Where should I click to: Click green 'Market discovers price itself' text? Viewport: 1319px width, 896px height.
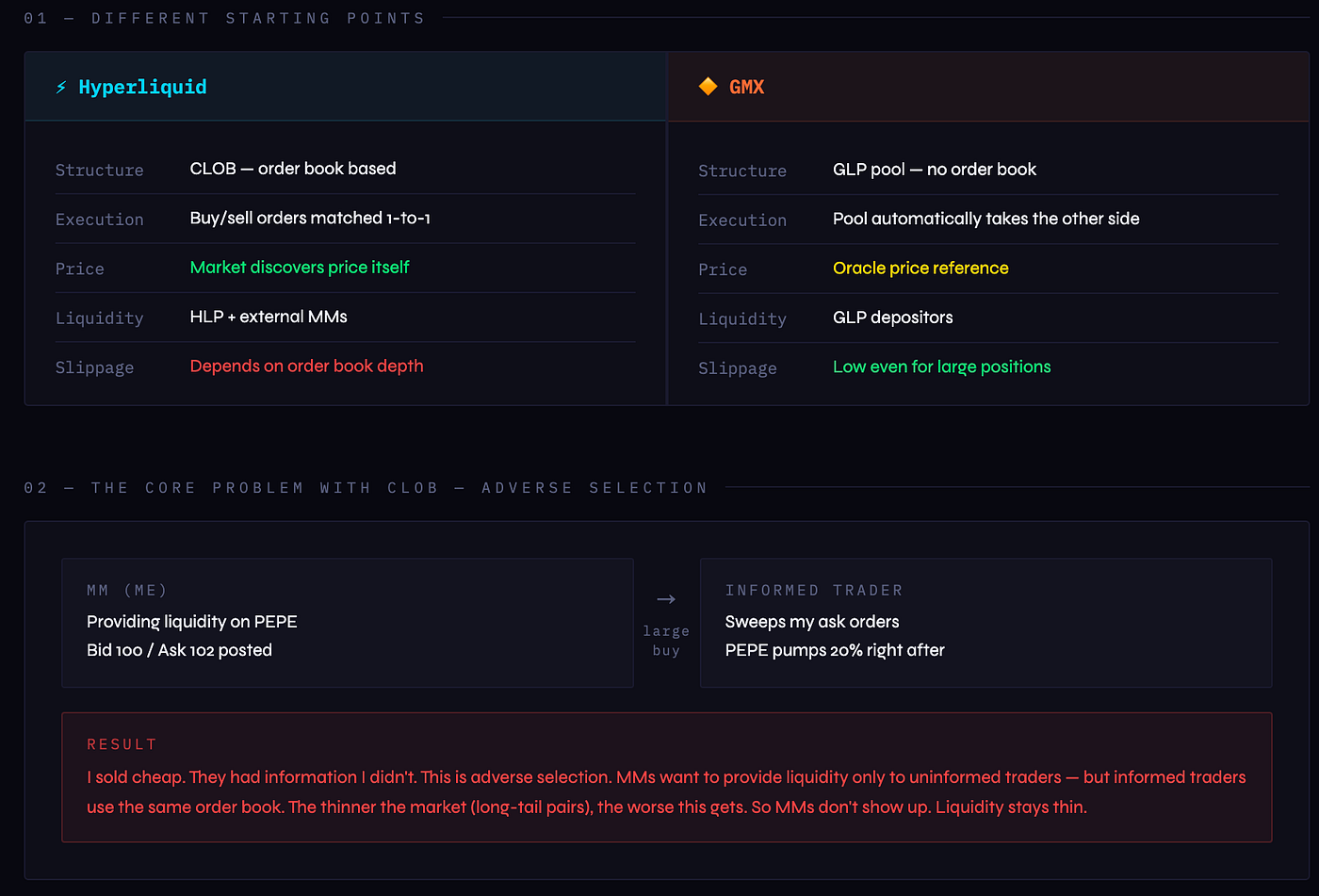(300, 268)
